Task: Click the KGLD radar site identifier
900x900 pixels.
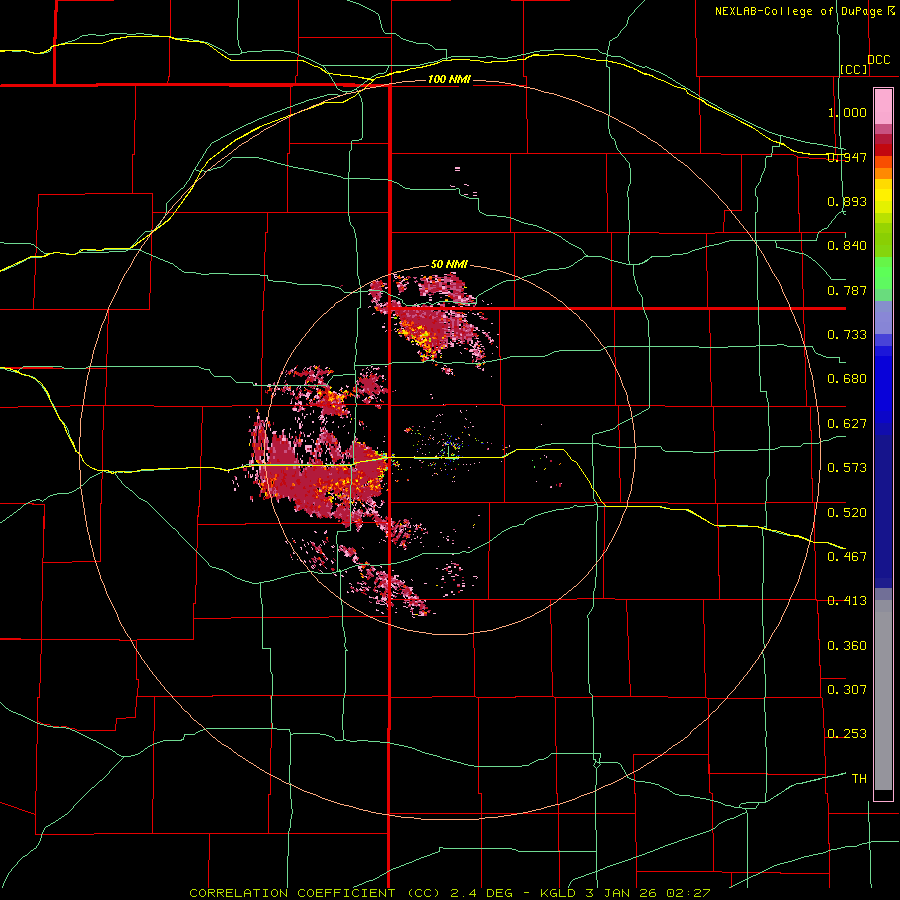Action: 559,893
